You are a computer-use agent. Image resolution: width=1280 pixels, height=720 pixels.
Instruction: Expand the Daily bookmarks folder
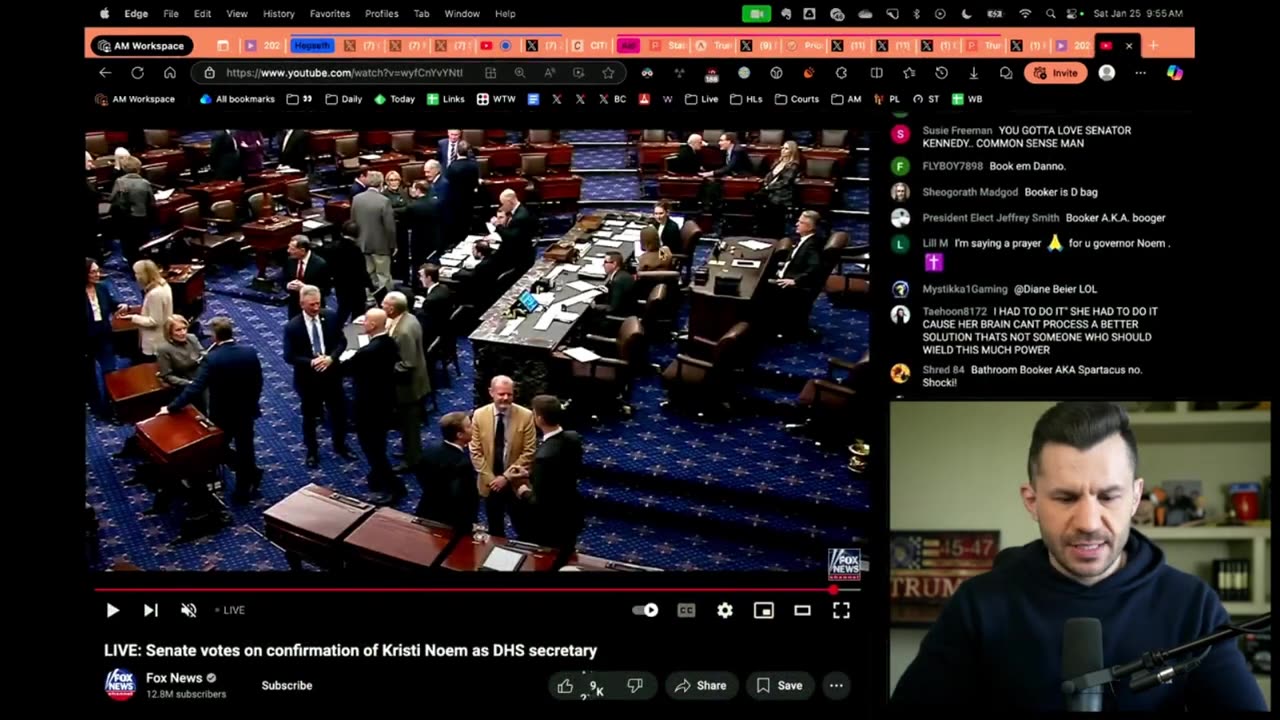(x=345, y=99)
